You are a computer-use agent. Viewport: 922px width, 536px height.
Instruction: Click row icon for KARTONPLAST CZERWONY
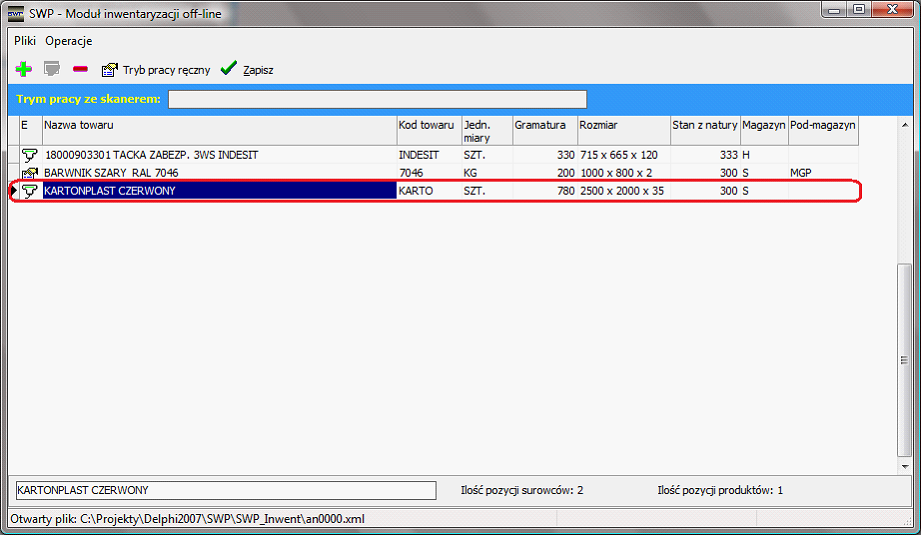tap(29, 191)
